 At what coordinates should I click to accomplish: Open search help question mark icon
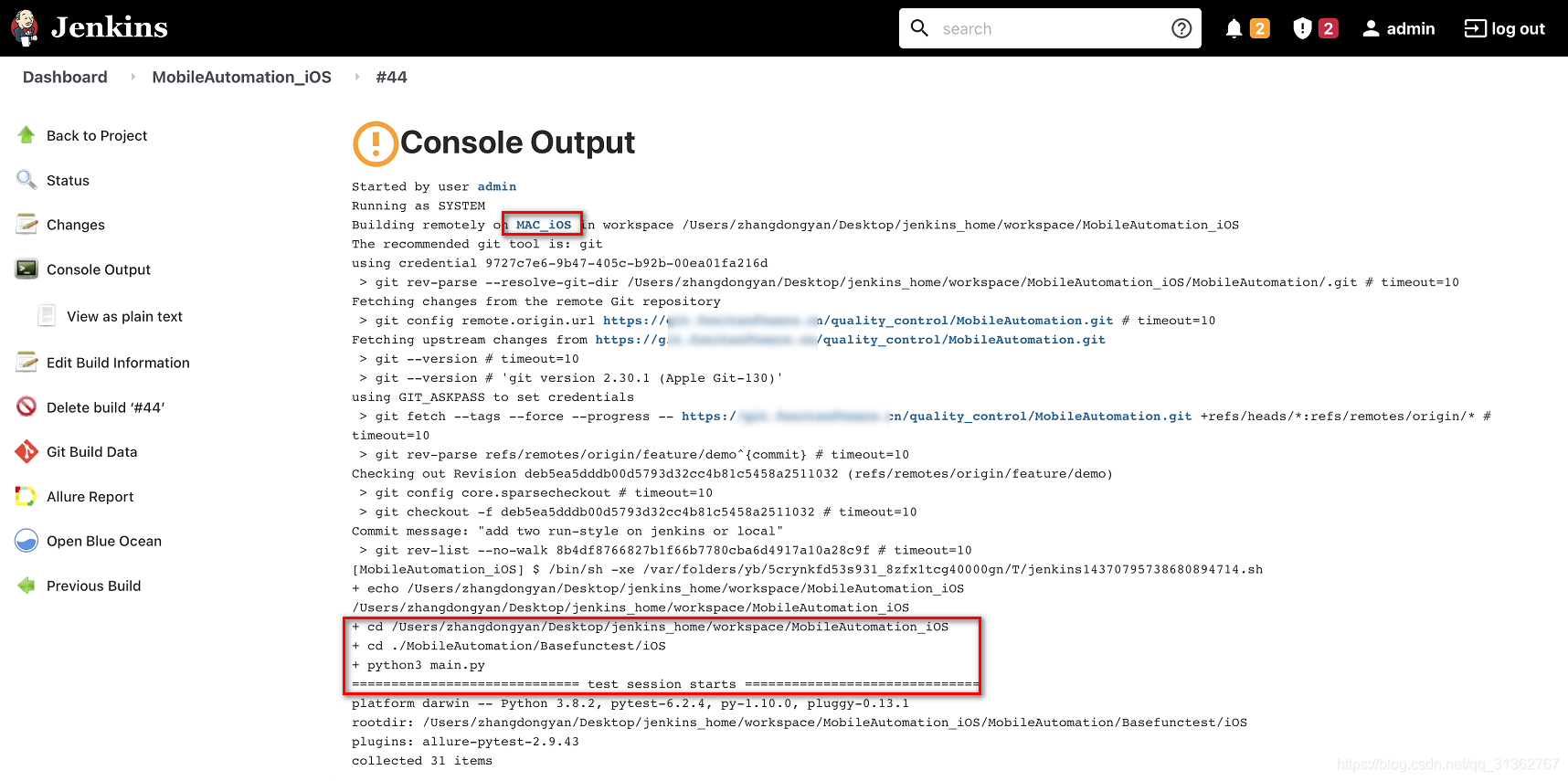point(1181,28)
